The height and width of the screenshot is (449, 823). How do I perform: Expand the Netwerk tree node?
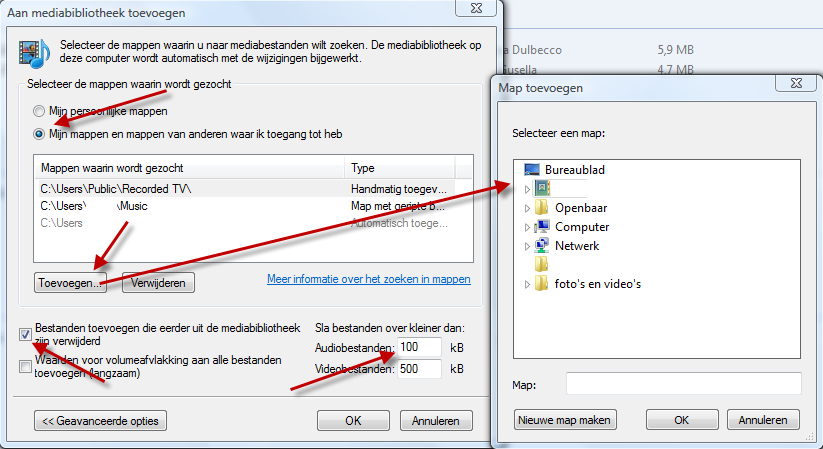[527, 245]
